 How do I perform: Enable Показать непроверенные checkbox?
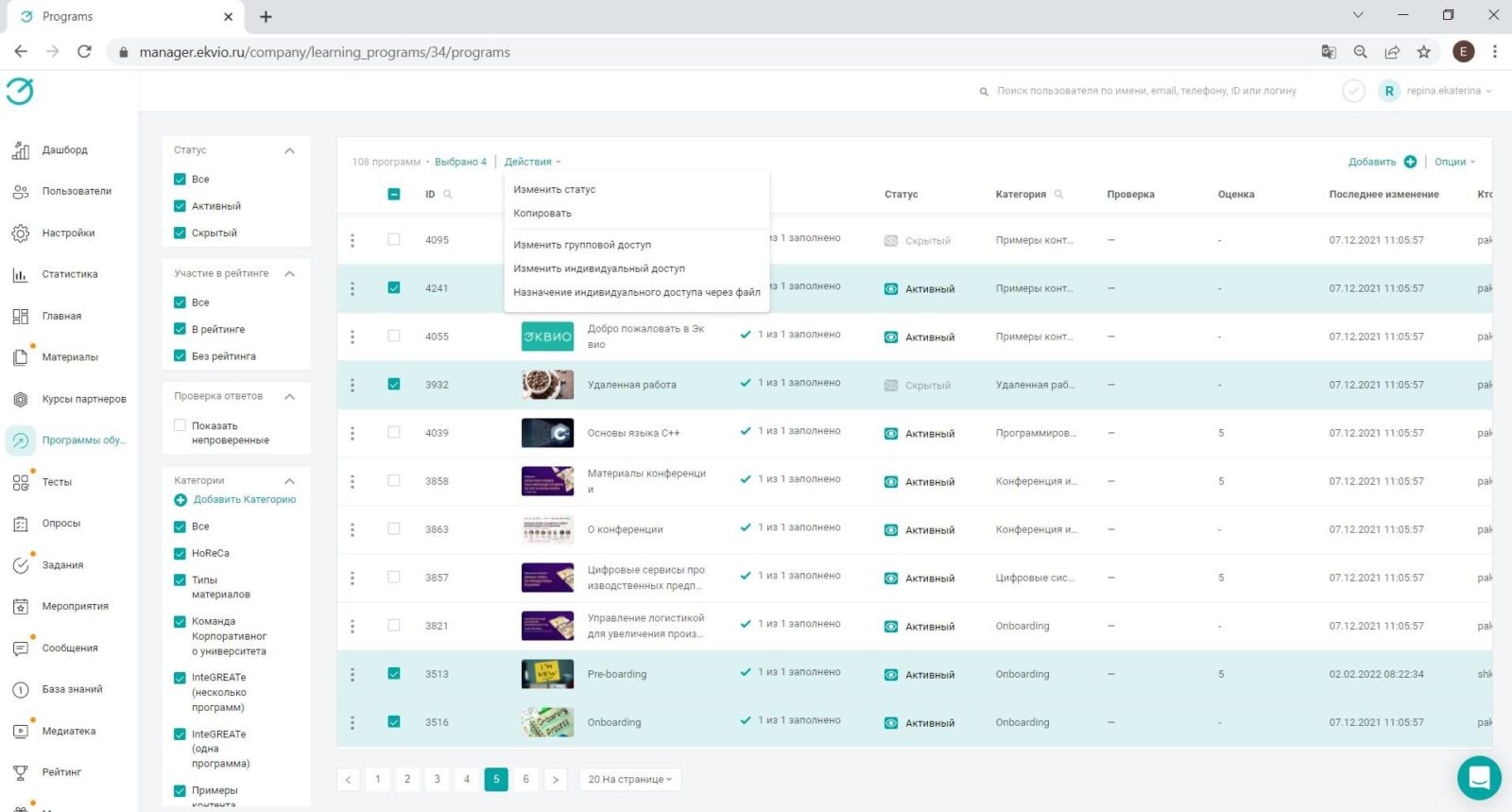coord(180,426)
